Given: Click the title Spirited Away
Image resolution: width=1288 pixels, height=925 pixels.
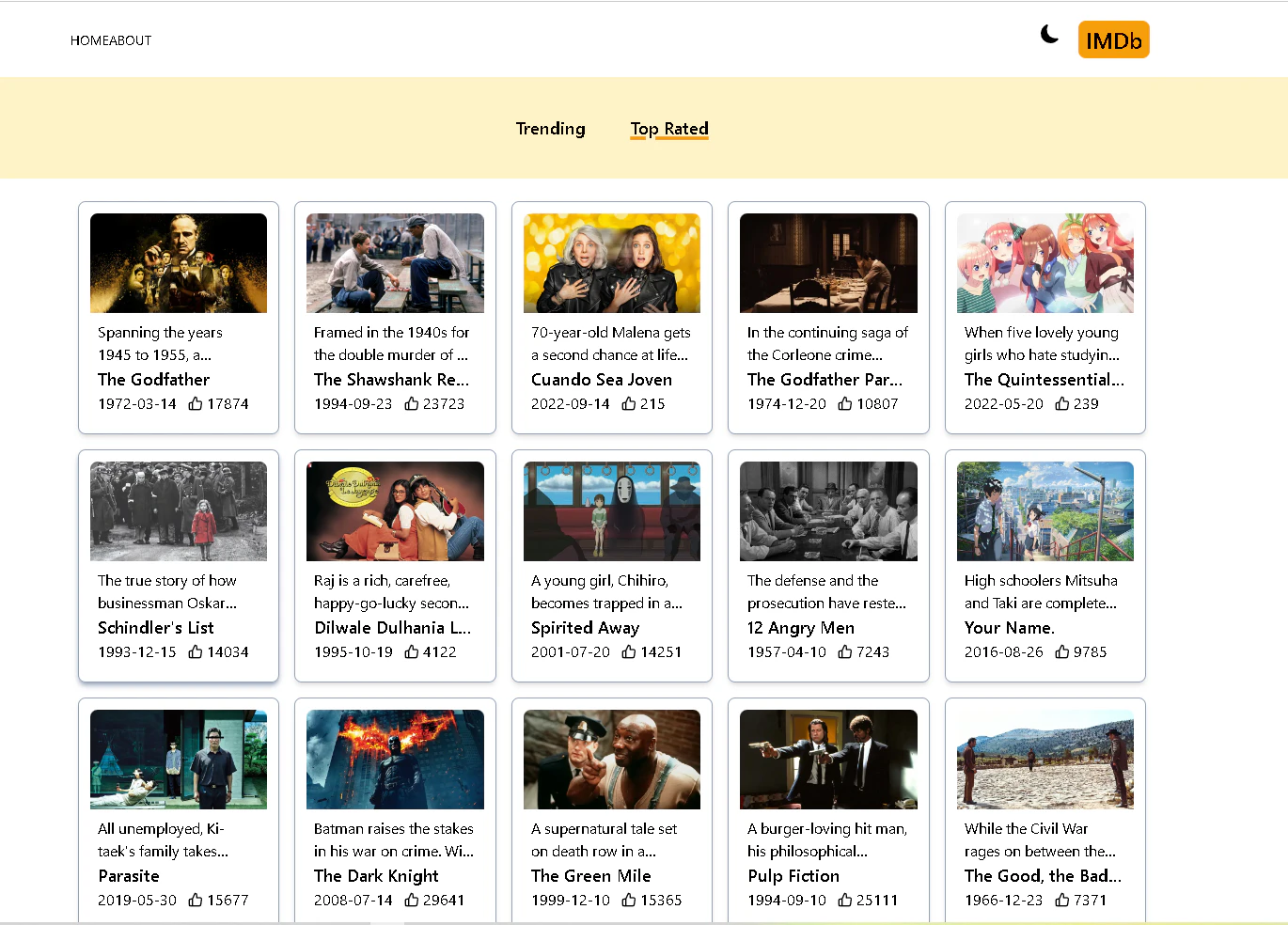Looking at the screenshot, I should [585, 628].
